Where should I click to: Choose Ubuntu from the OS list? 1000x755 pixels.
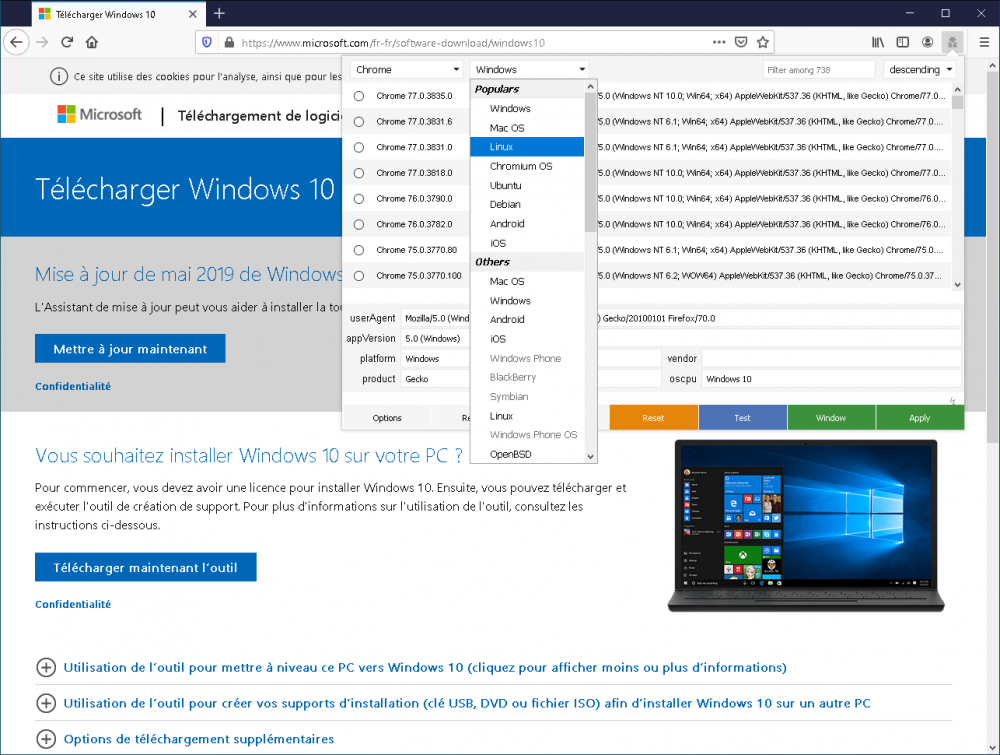click(527, 185)
